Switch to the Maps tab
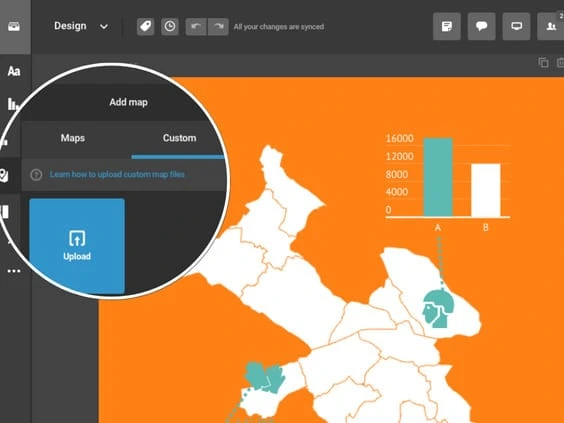564x423 pixels. coord(73,138)
